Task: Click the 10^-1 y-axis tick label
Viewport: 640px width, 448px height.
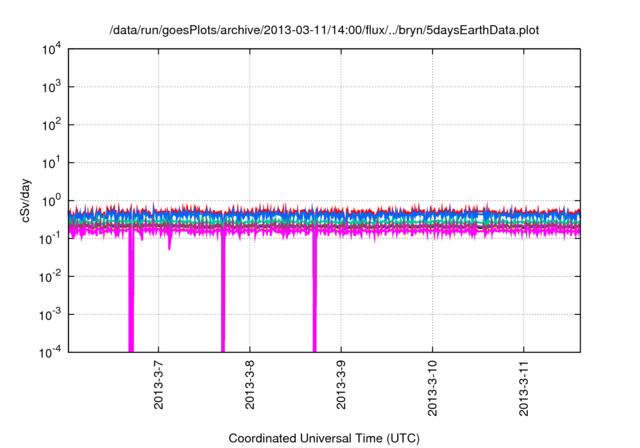Action: point(51,239)
